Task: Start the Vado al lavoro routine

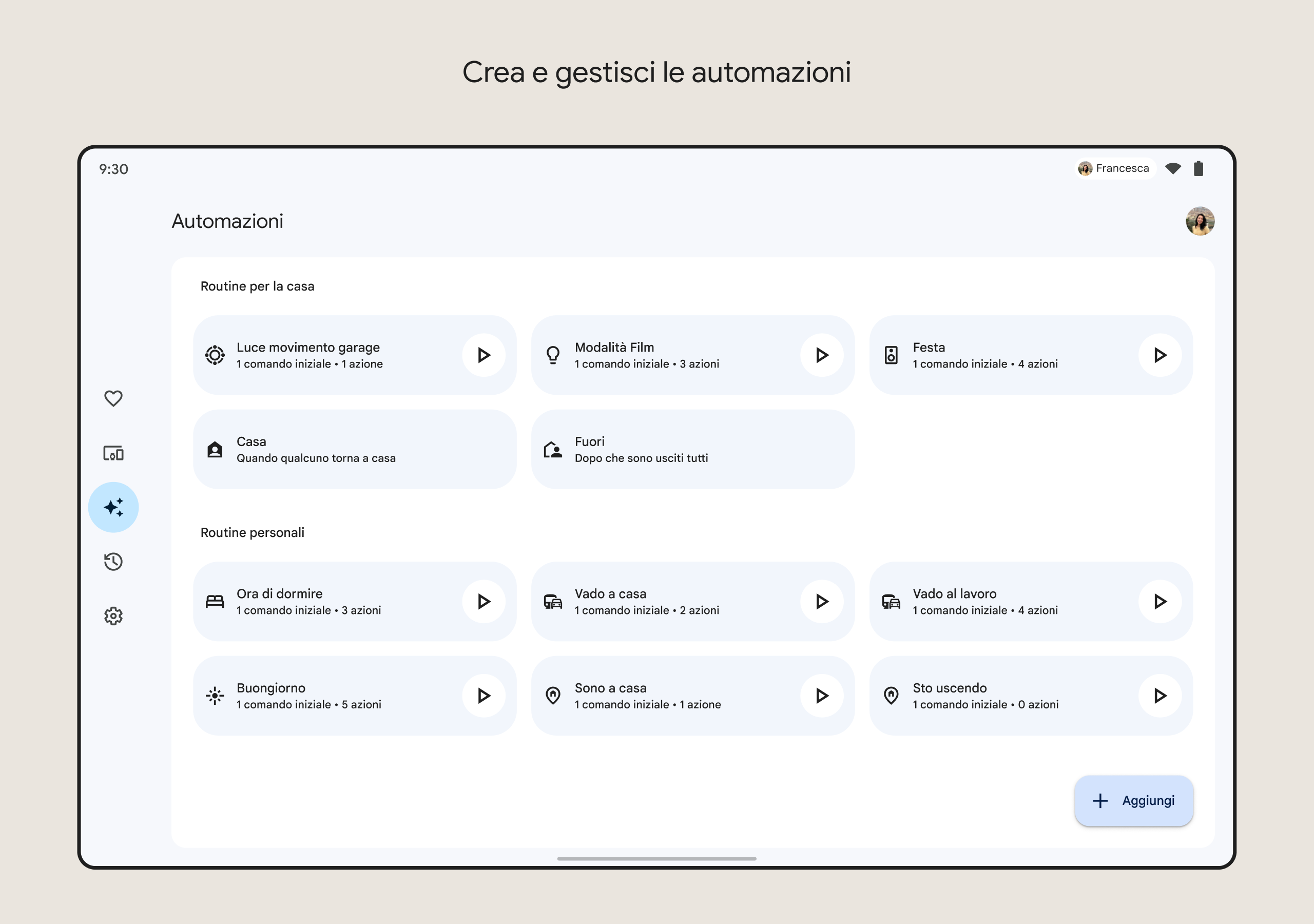Action: (x=1160, y=601)
